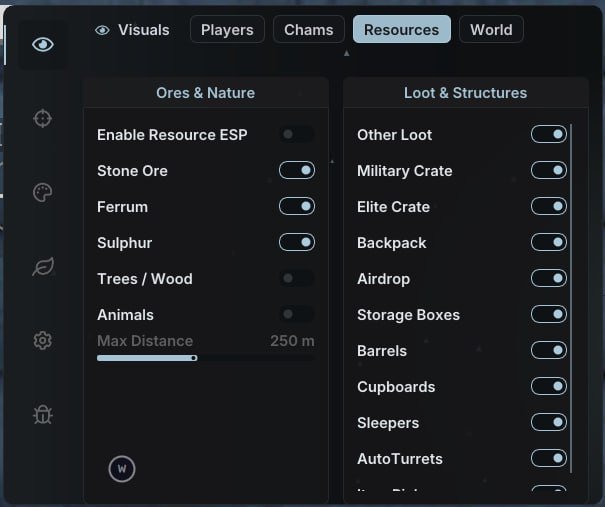
Task: Click the Storage Boxes label
Action: [x=409, y=315]
